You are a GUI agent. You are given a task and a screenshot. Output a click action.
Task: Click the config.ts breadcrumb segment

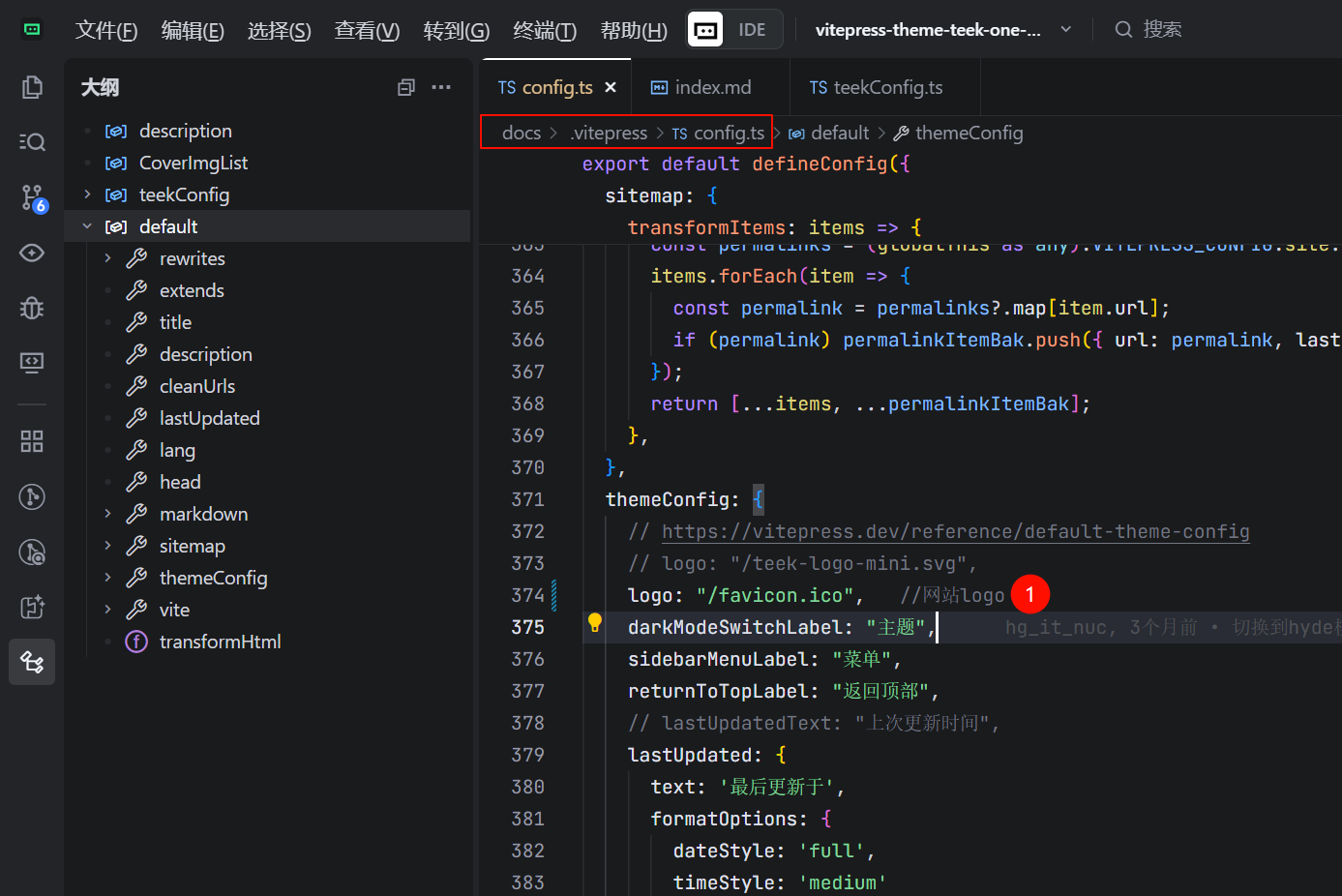718,133
